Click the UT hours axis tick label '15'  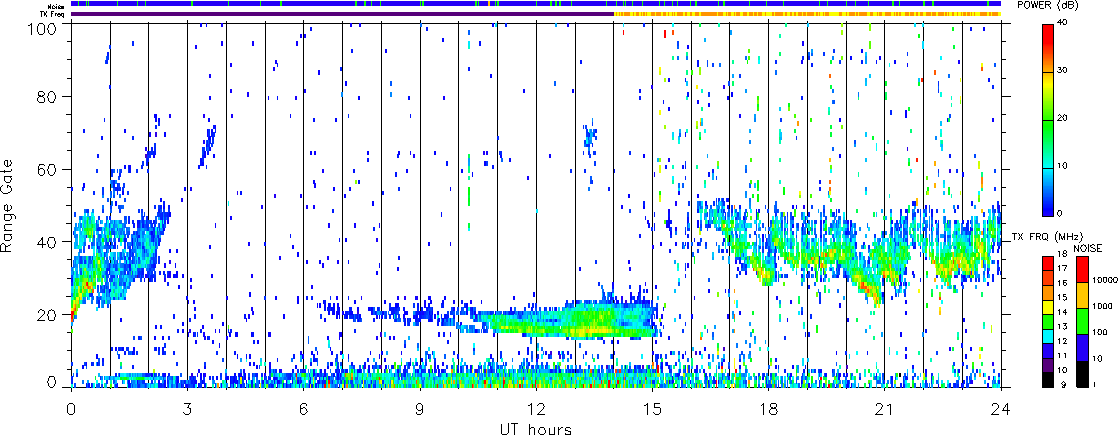point(652,409)
